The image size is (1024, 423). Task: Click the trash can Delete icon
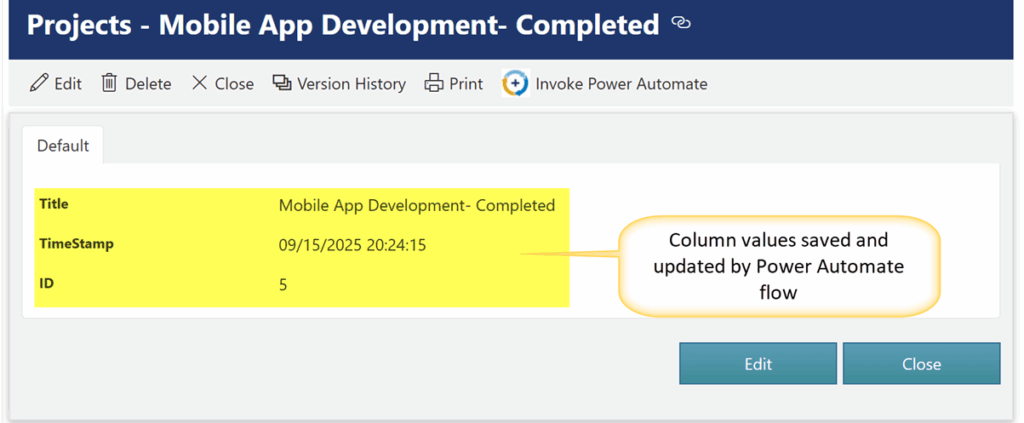pos(110,84)
